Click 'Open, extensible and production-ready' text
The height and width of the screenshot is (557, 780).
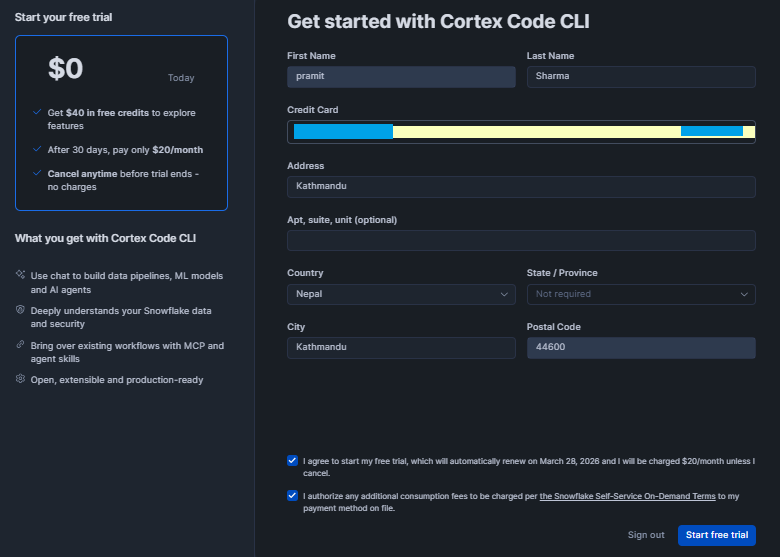[x=117, y=380]
